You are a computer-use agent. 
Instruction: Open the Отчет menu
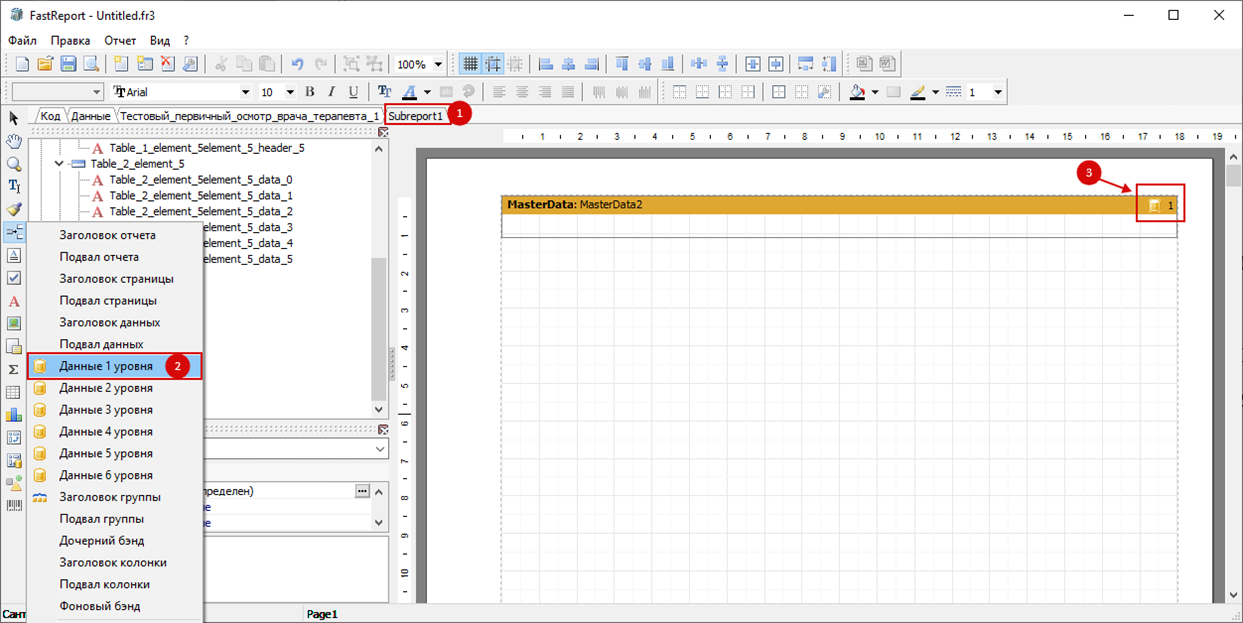click(120, 40)
